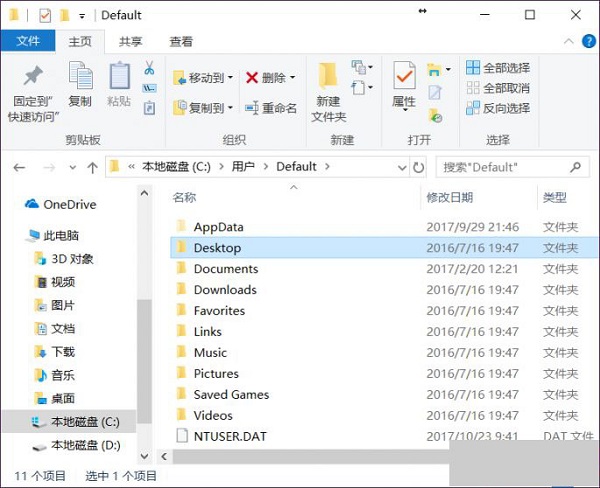Click the navigation pane scroll up arrow
Image resolution: width=600 pixels, height=488 pixels.
click(x=144, y=193)
